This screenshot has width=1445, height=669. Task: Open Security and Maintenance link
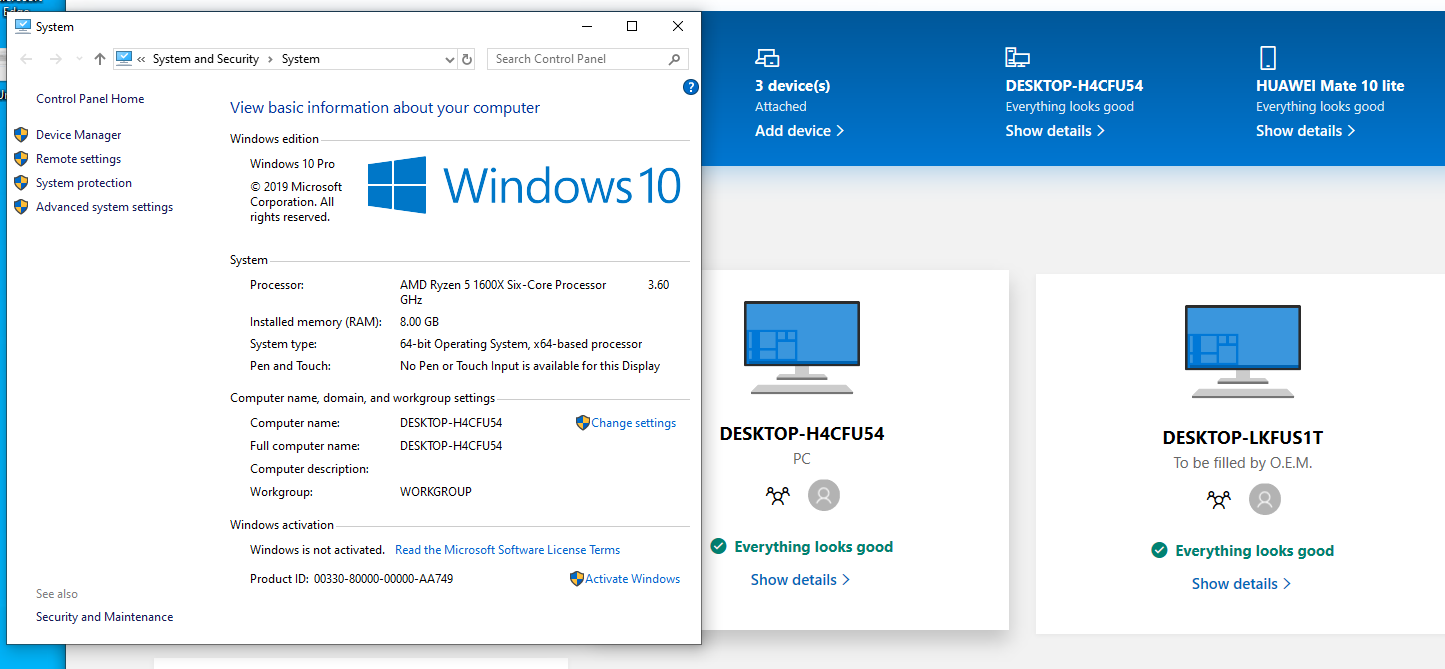[x=104, y=617]
